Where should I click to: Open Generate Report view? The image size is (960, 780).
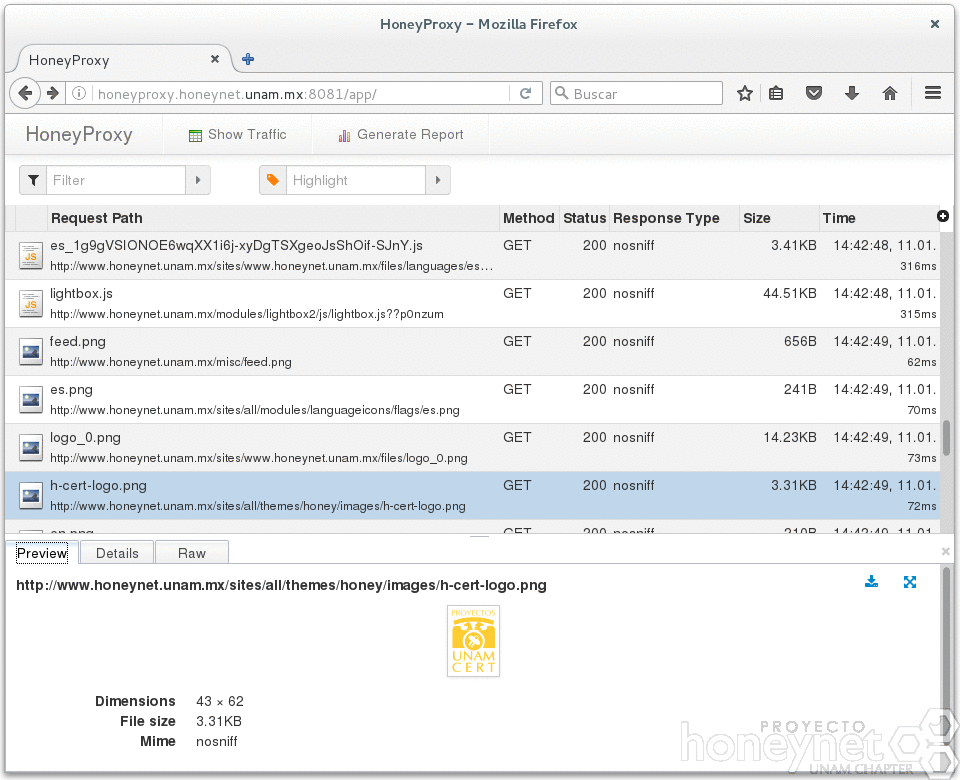pyautogui.click(x=401, y=135)
